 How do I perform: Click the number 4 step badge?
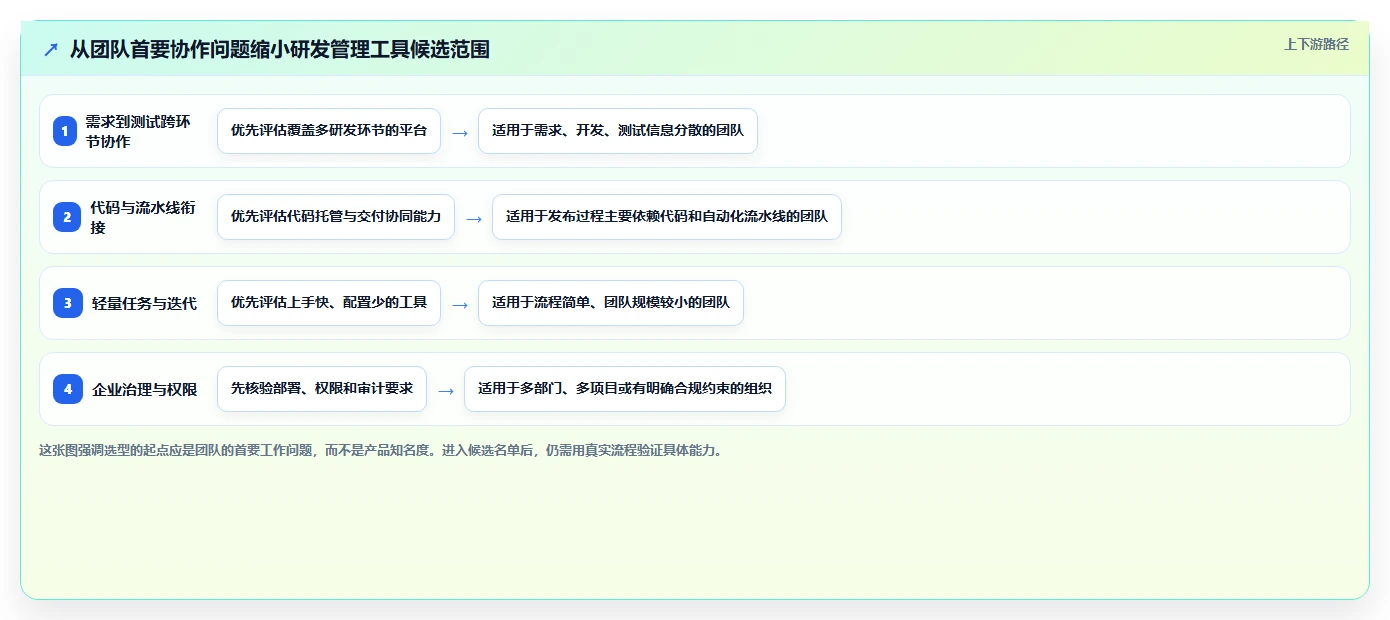point(68,389)
